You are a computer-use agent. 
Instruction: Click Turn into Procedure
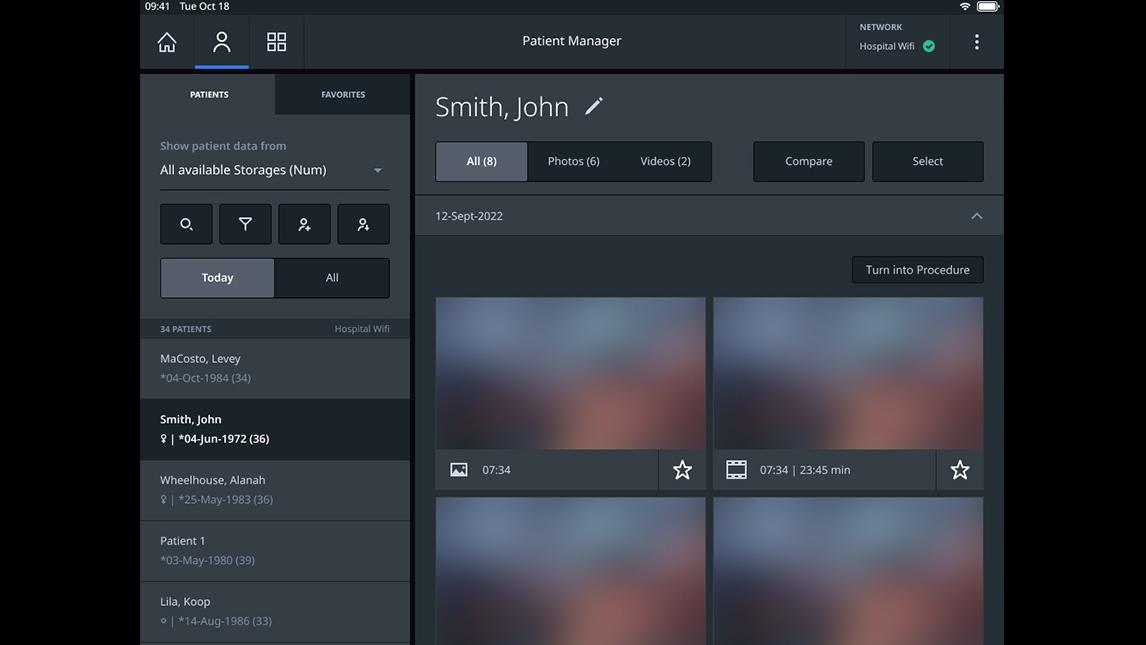pos(917,270)
